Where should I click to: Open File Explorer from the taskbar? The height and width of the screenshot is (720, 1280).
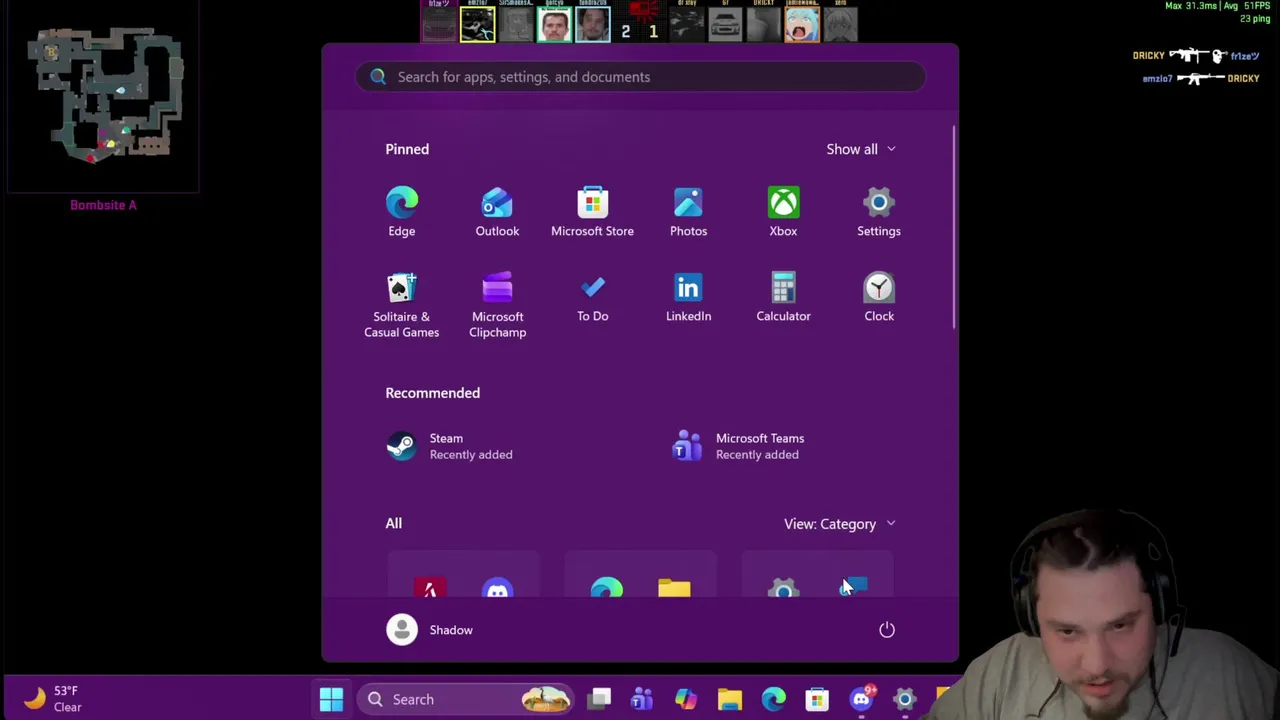point(729,699)
